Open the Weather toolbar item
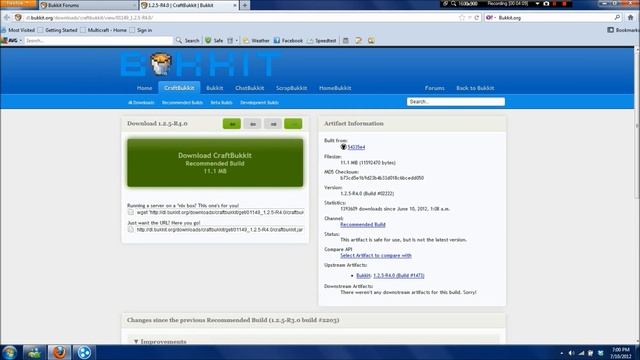Image resolution: width=640 pixels, height=360 pixels. tap(256, 40)
